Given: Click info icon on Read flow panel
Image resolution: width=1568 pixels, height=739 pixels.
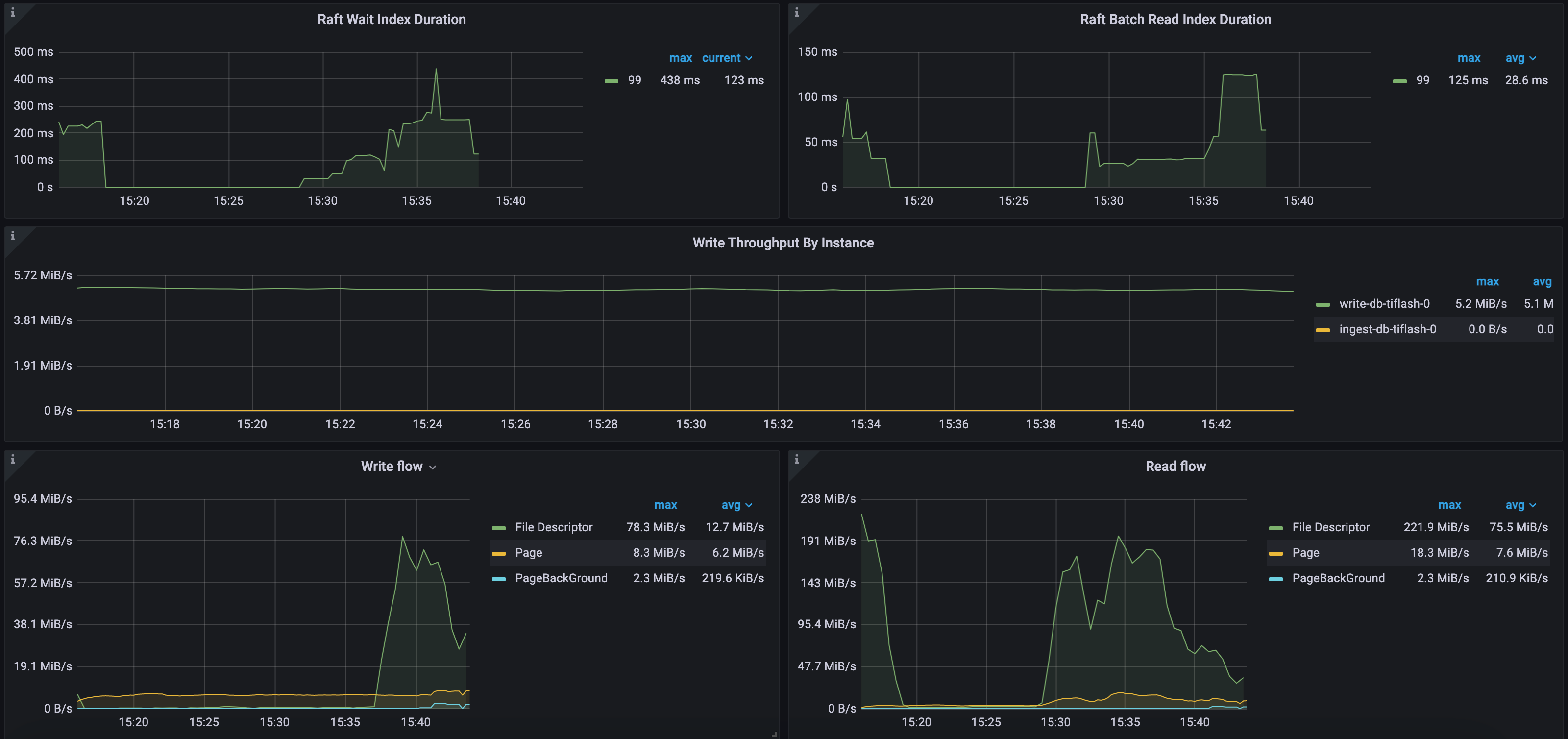Looking at the screenshot, I should pyautogui.click(x=796, y=459).
